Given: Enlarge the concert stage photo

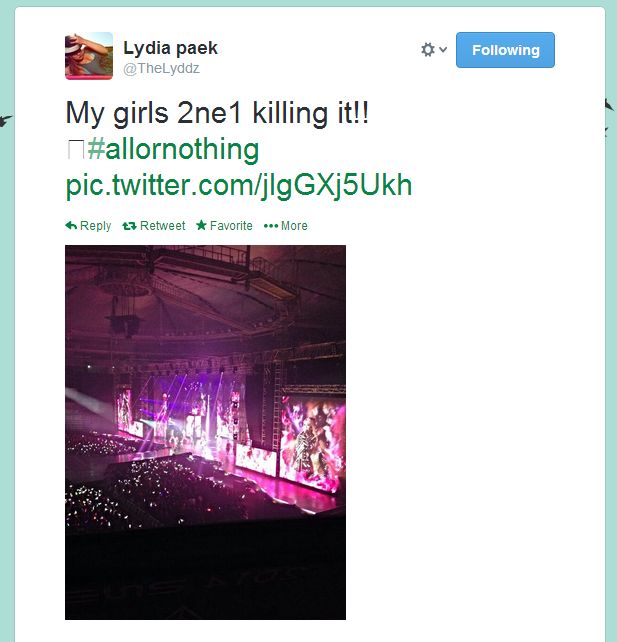Looking at the screenshot, I should (x=205, y=432).
